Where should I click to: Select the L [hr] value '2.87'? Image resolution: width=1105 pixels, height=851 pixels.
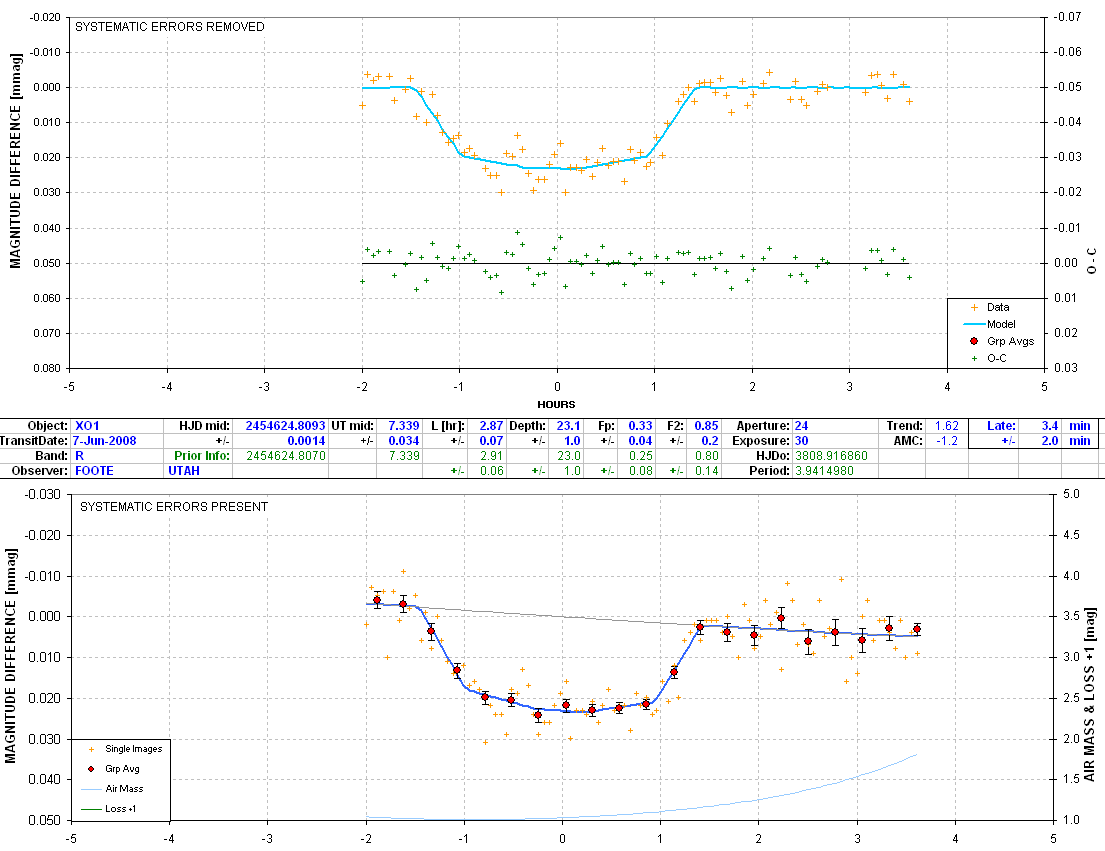(491, 426)
